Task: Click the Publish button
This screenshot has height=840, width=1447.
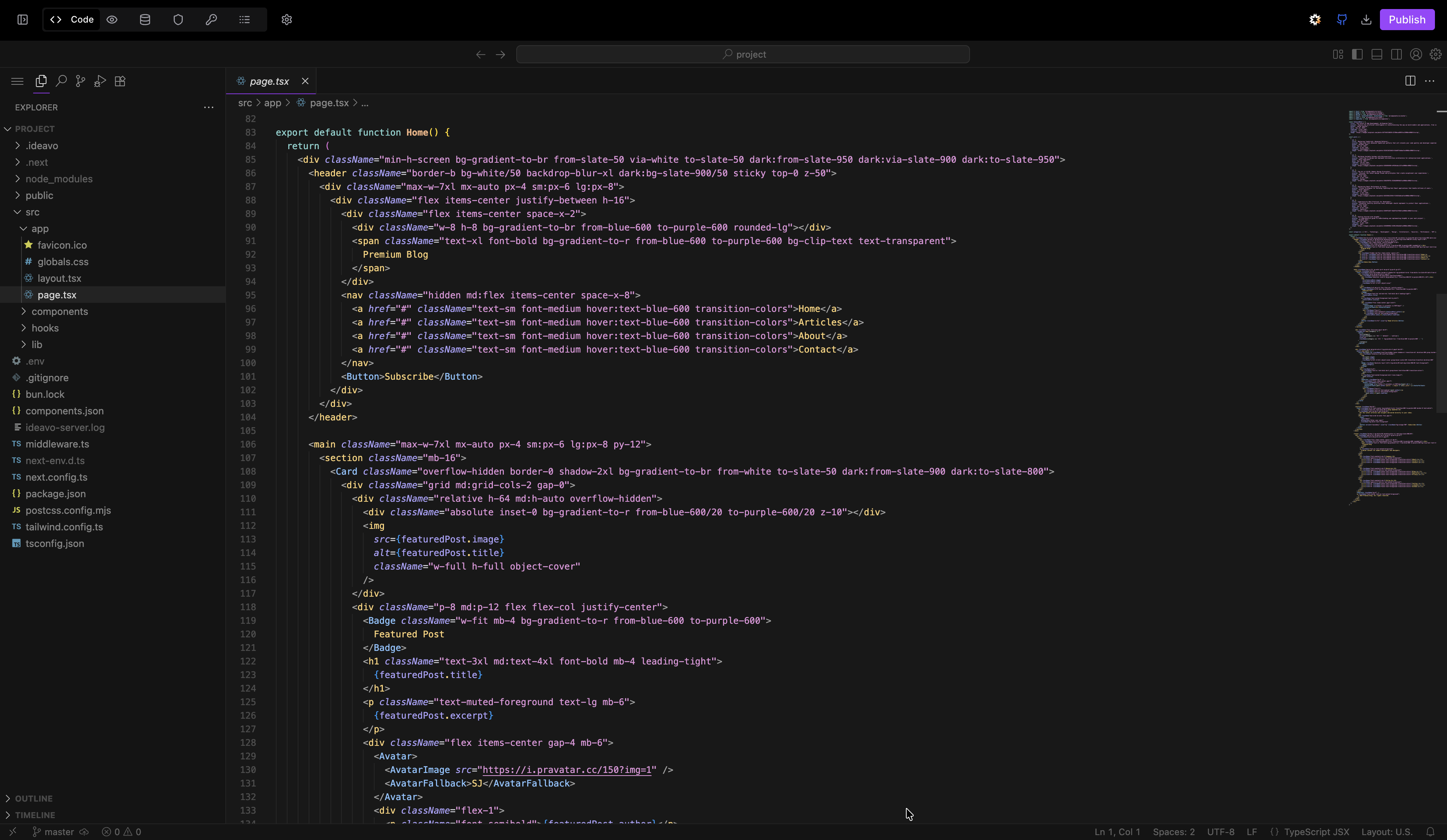Action: pos(1406,20)
